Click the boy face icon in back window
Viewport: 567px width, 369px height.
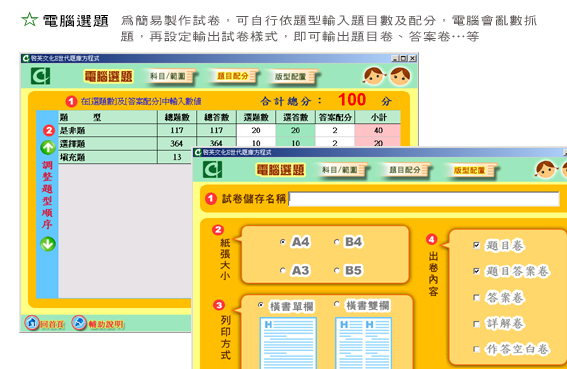(400, 76)
